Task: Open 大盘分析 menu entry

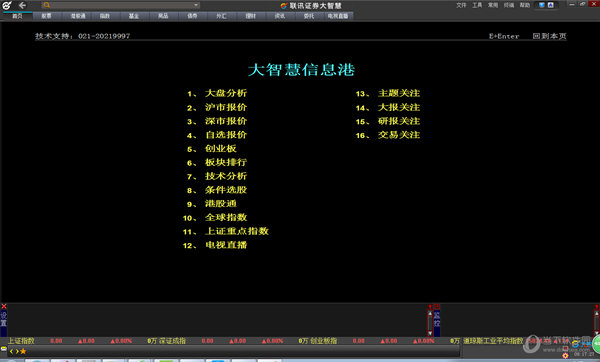Action: point(226,93)
